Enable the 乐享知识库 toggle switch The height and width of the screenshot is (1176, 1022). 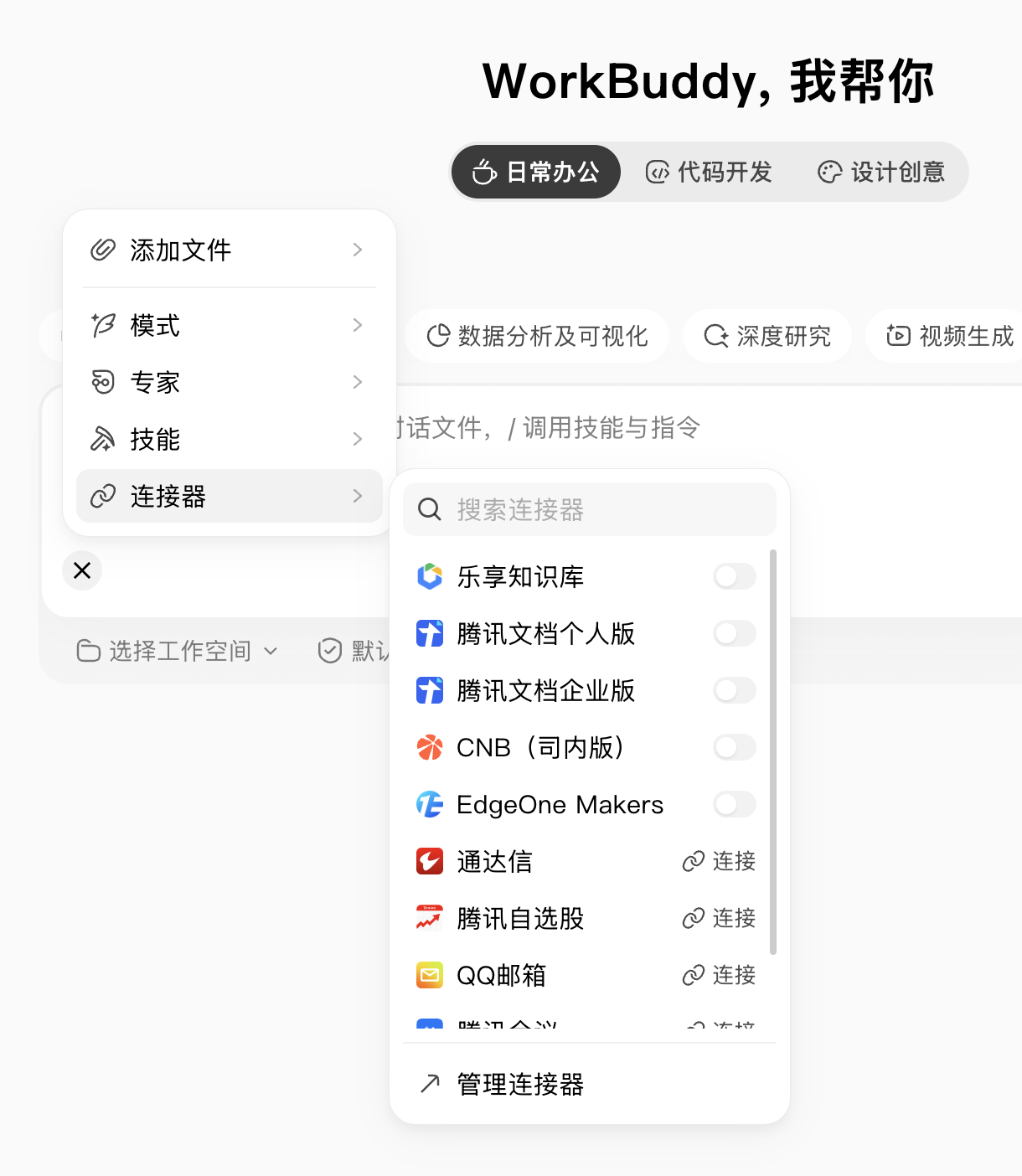click(735, 576)
